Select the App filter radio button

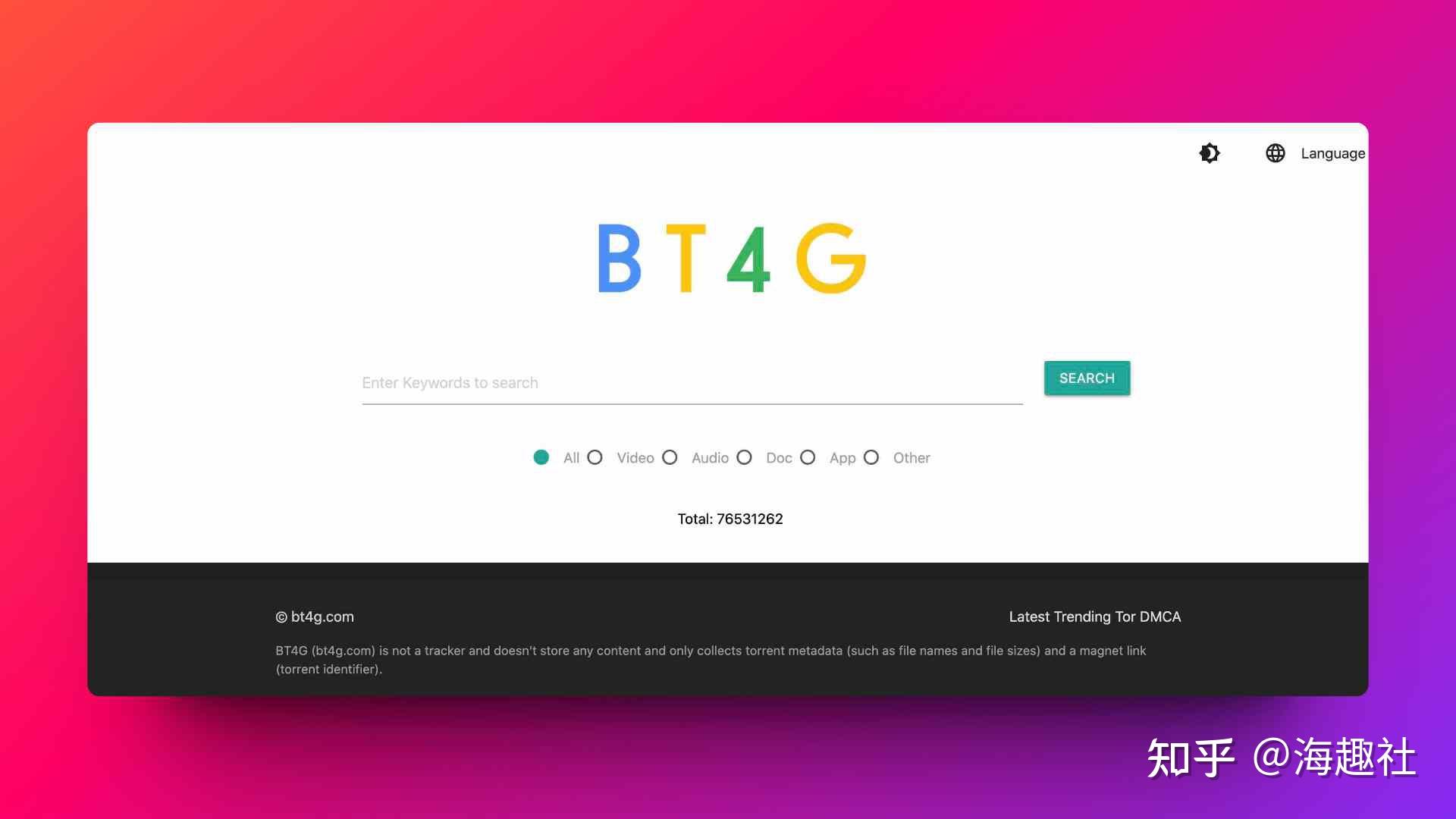[808, 458]
